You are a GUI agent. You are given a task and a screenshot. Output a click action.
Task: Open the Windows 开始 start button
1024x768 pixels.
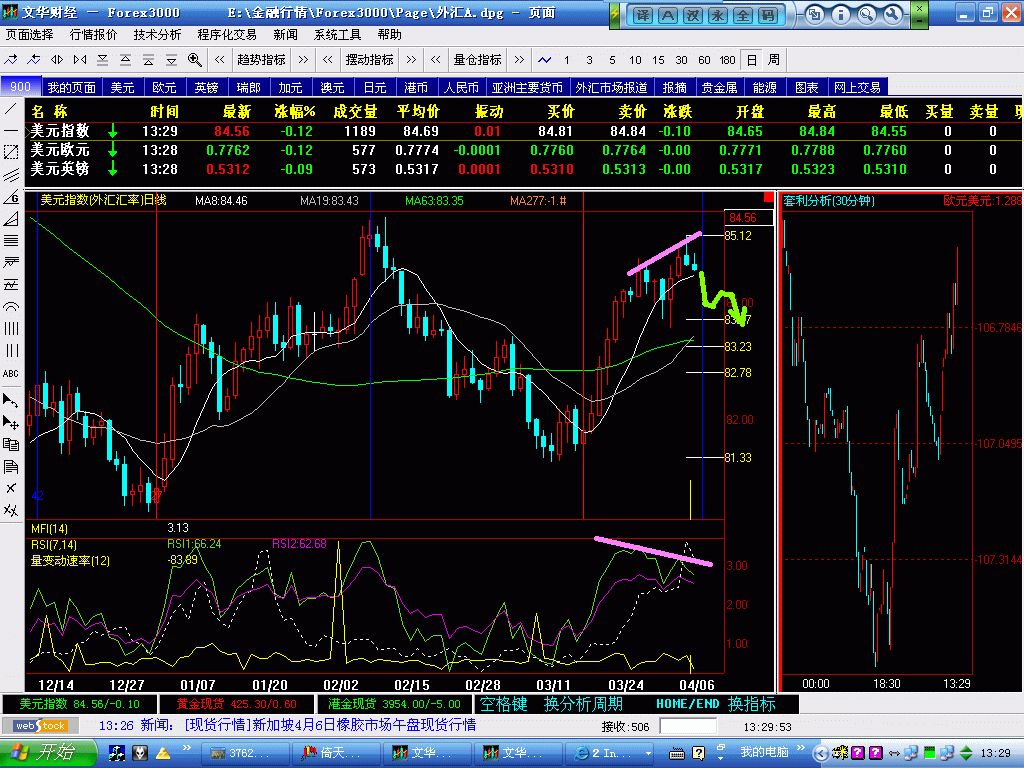[x=48, y=752]
